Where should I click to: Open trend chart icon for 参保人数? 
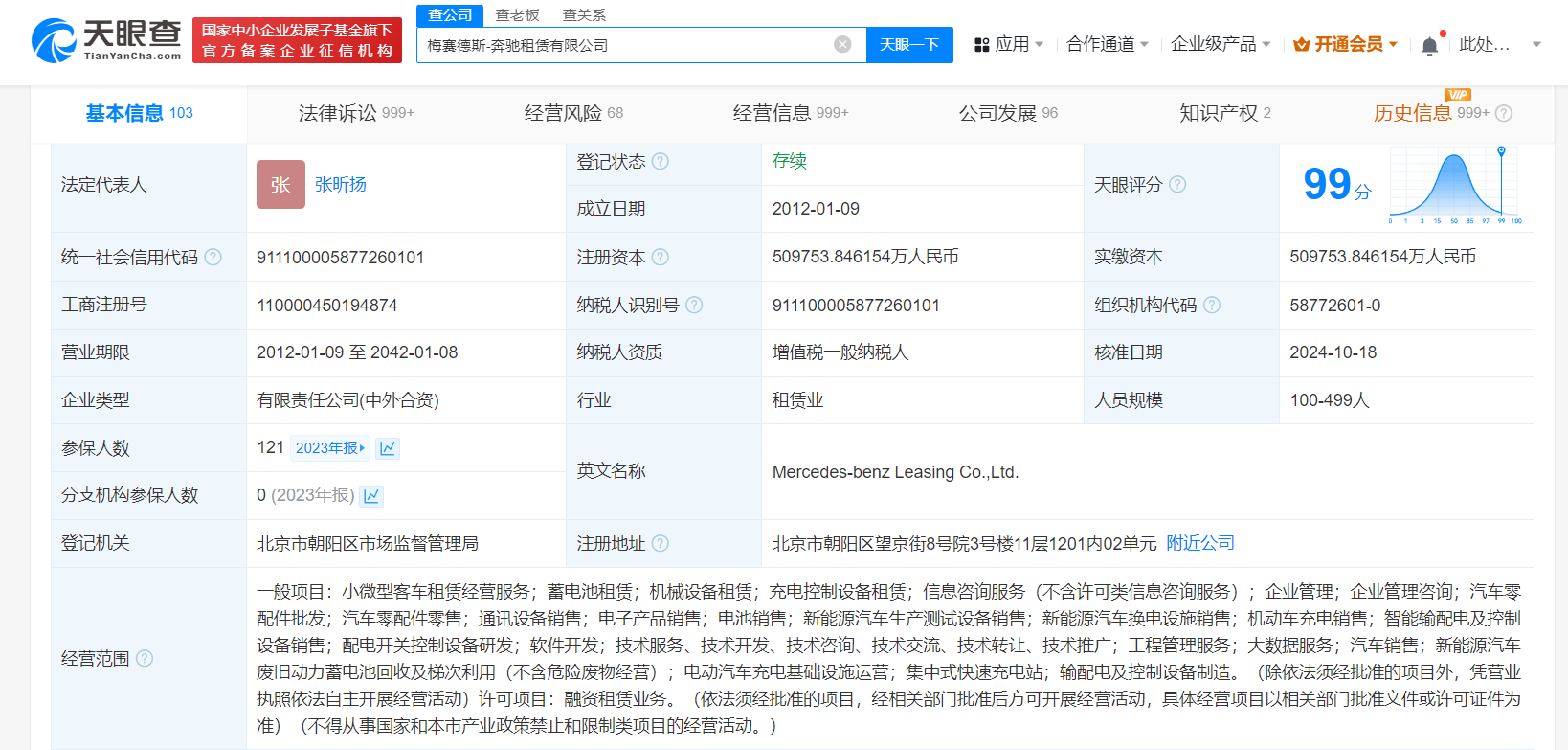[388, 448]
